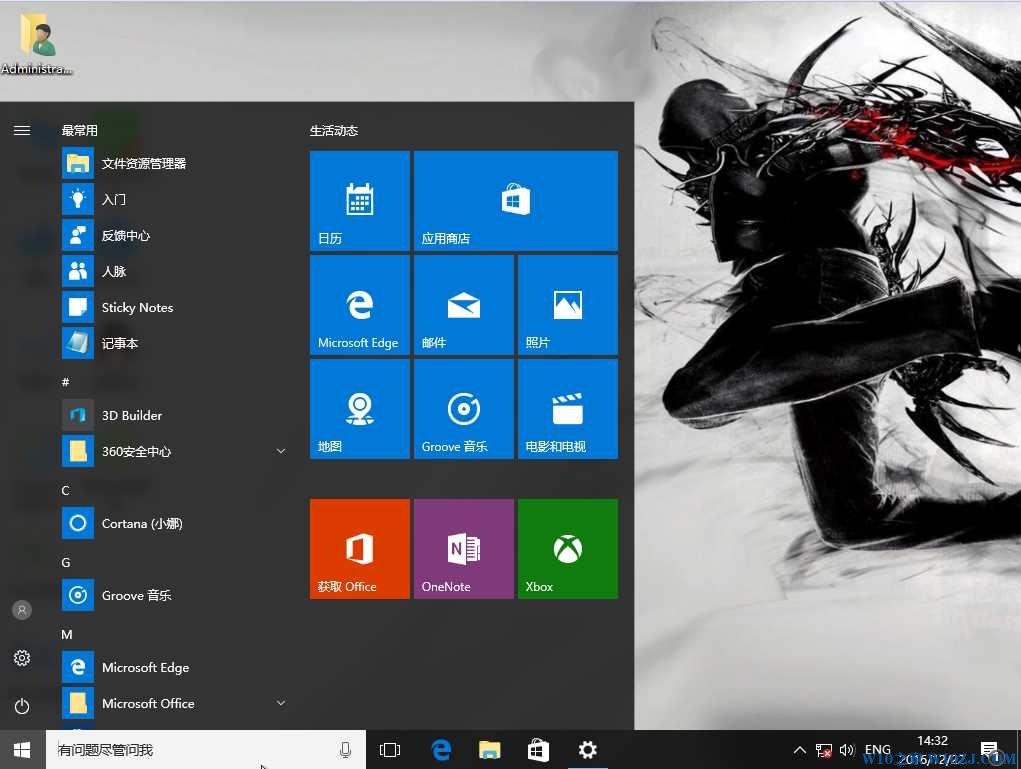Open the OneNote tile
This screenshot has width=1021, height=769.
pos(464,549)
